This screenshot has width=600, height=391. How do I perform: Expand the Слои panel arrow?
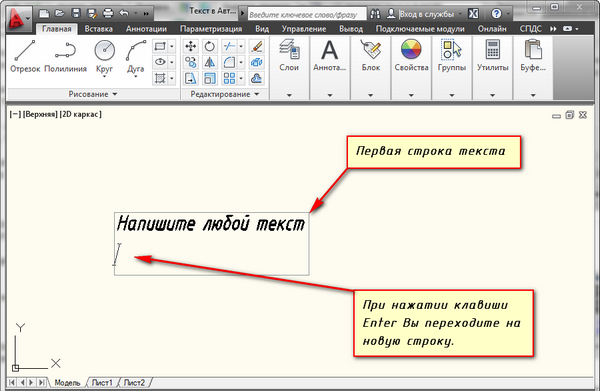pos(289,95)
